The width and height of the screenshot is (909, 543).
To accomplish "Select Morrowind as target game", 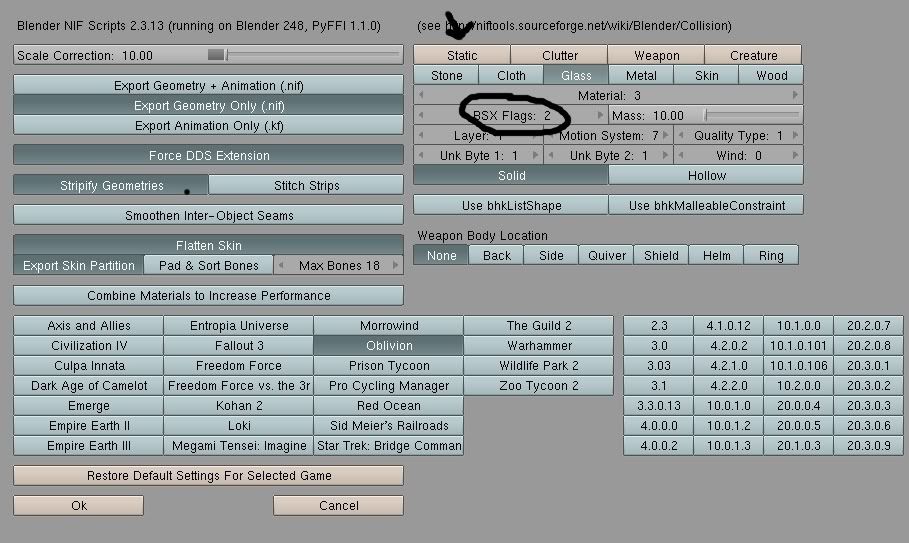I will point(389,326).
